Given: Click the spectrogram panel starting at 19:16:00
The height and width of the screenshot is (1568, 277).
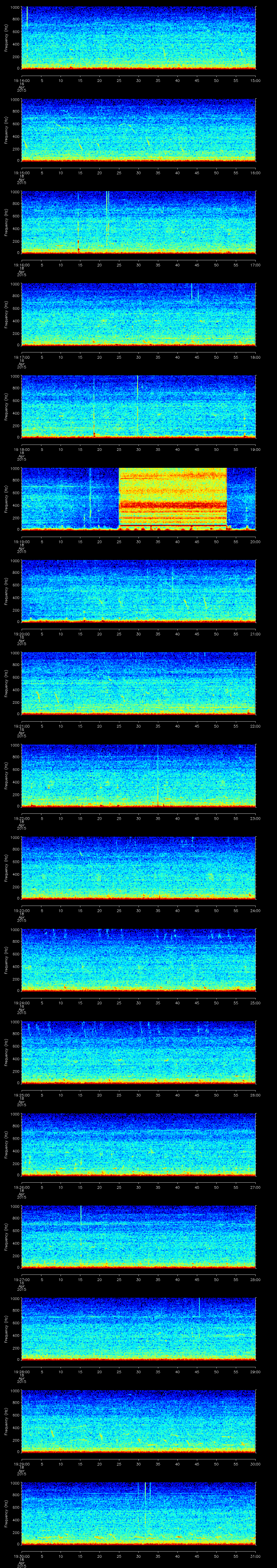Looking at the screenshot, I should pyautogui.click(x=139, y=222).
